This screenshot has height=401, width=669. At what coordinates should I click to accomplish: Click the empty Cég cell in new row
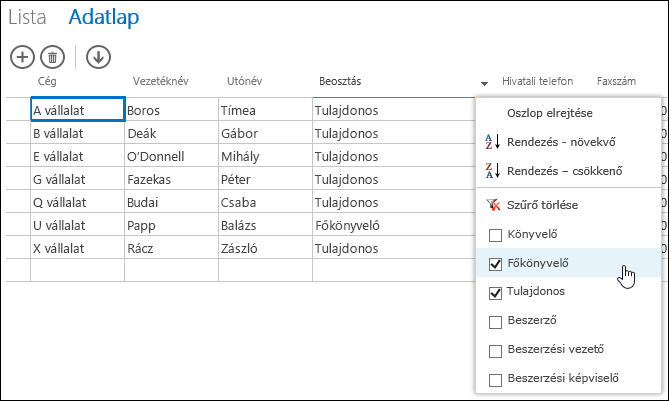[78, 270]
